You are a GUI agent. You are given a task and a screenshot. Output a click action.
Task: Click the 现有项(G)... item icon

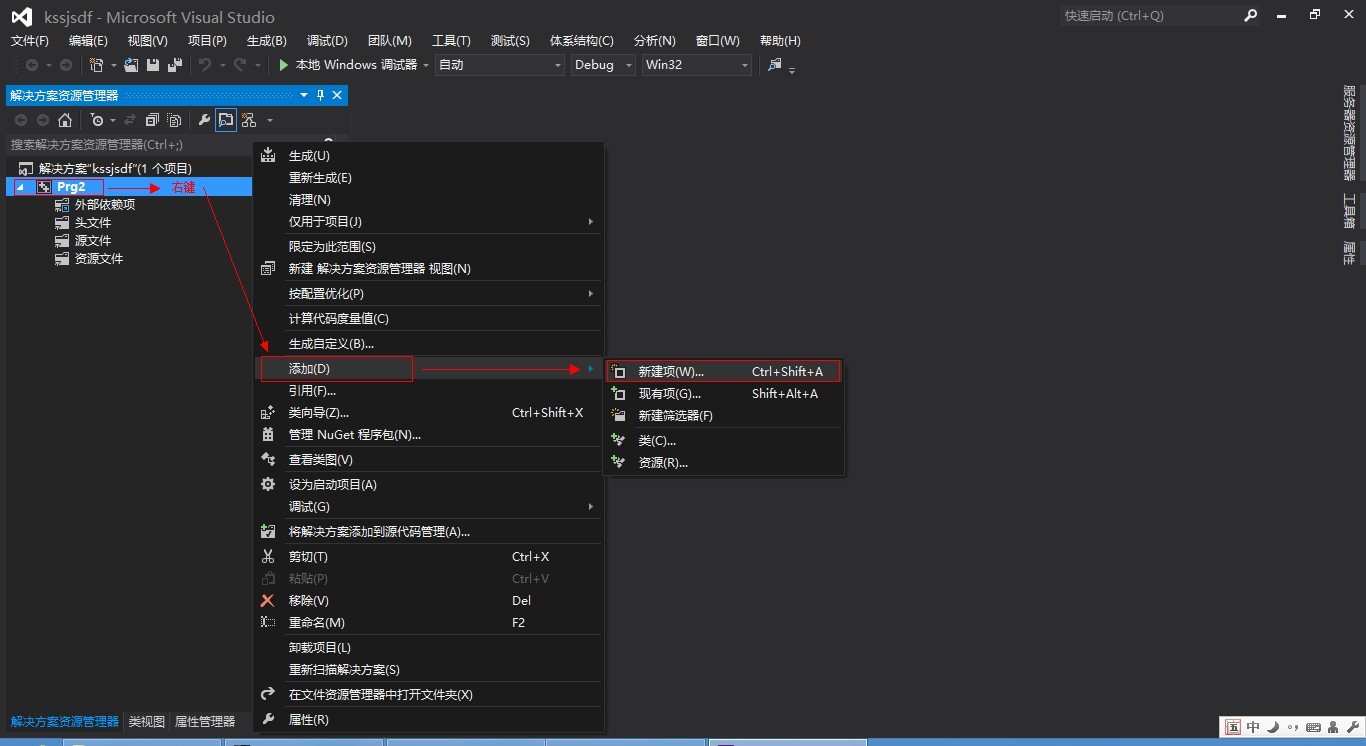tap(619, 394)
